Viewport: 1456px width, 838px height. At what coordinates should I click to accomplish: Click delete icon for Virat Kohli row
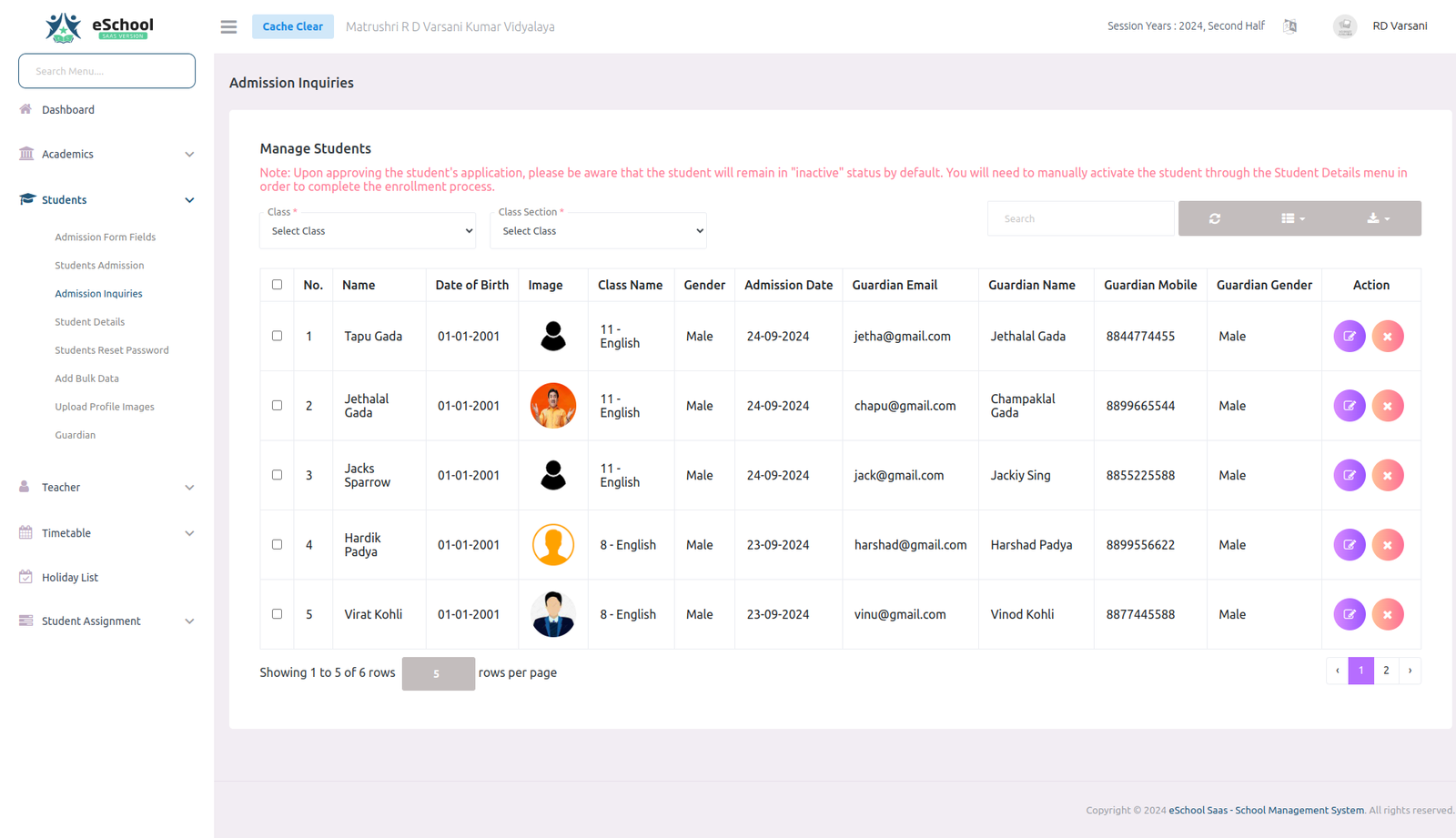(x=1387, y=614)
